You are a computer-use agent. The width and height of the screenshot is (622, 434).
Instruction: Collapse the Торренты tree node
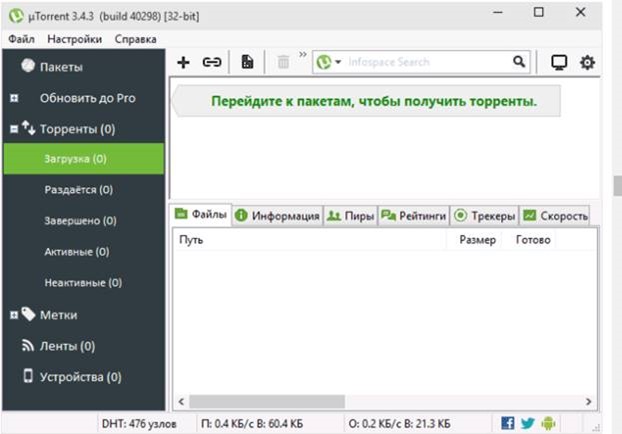[x=14, y=129]
